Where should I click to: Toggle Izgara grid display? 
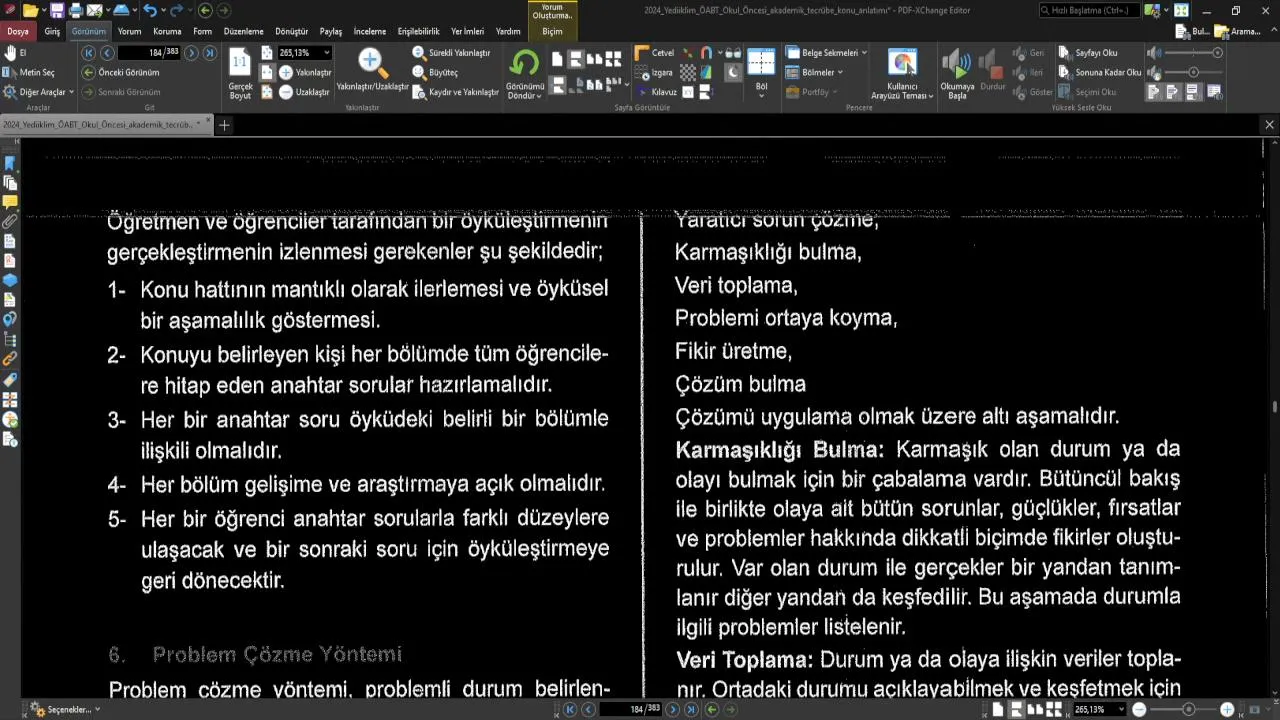coord(654,72)
